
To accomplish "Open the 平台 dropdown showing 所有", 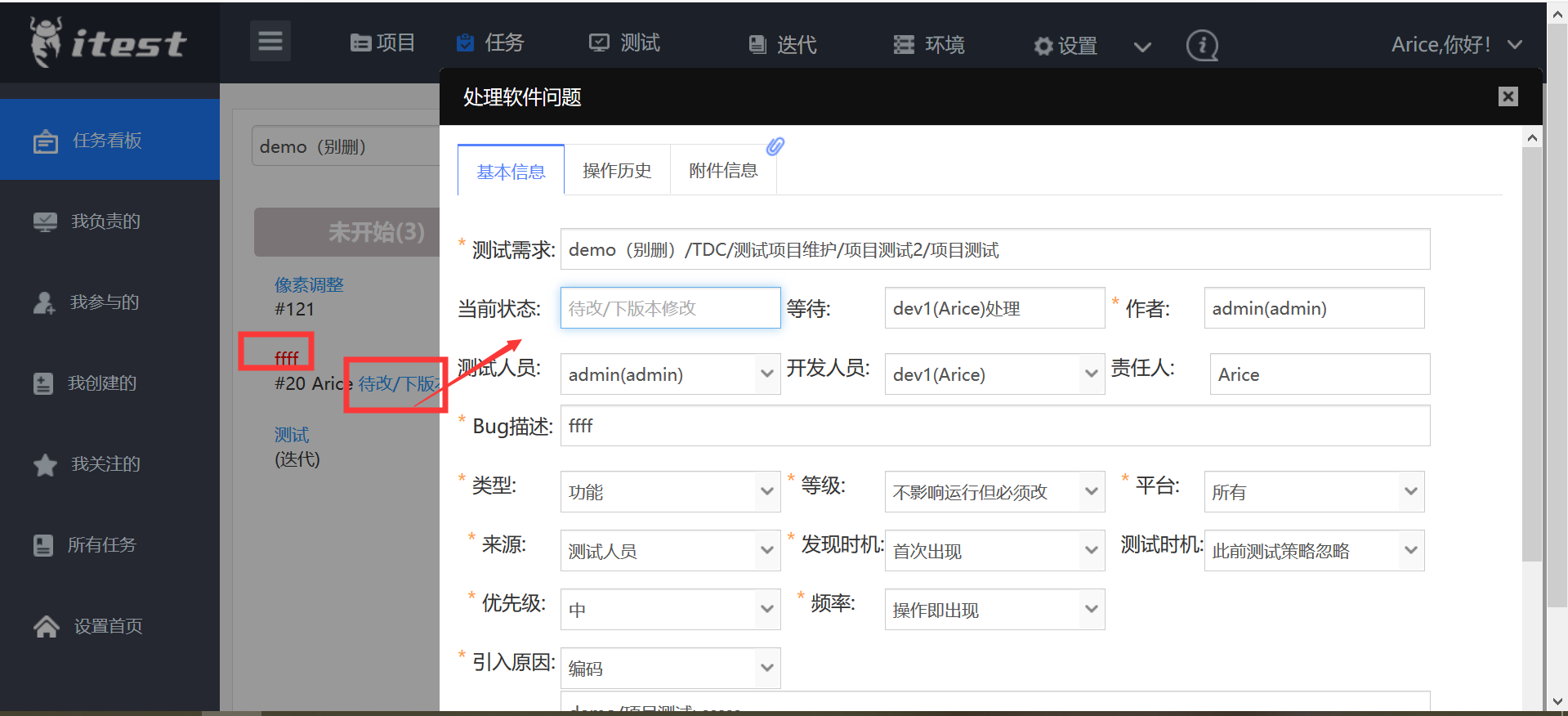I will [x=1314, y=492].
